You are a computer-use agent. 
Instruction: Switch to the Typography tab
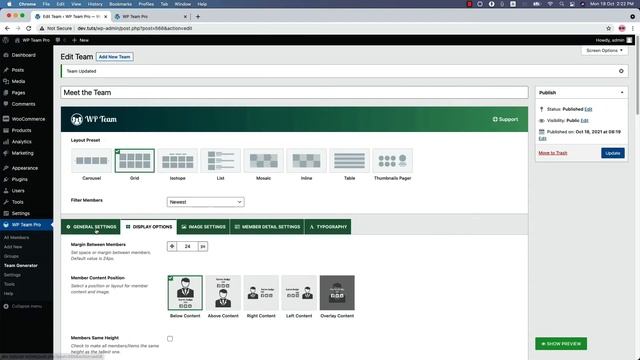pos(328,227)
